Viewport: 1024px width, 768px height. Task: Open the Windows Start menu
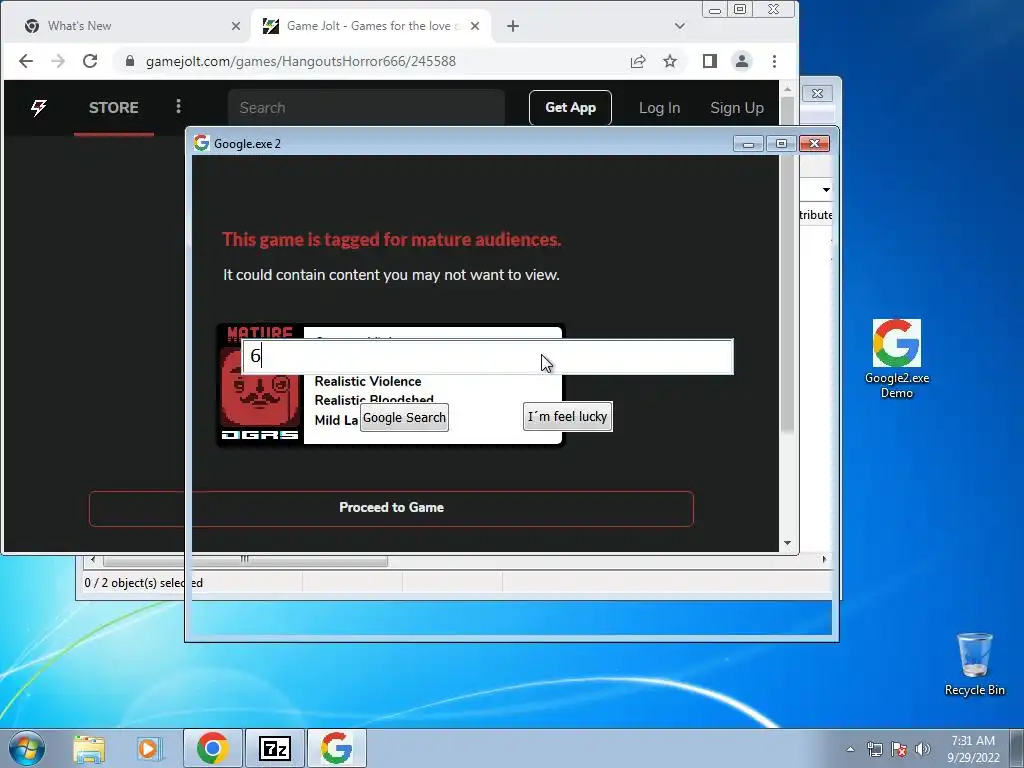[26, 748]
